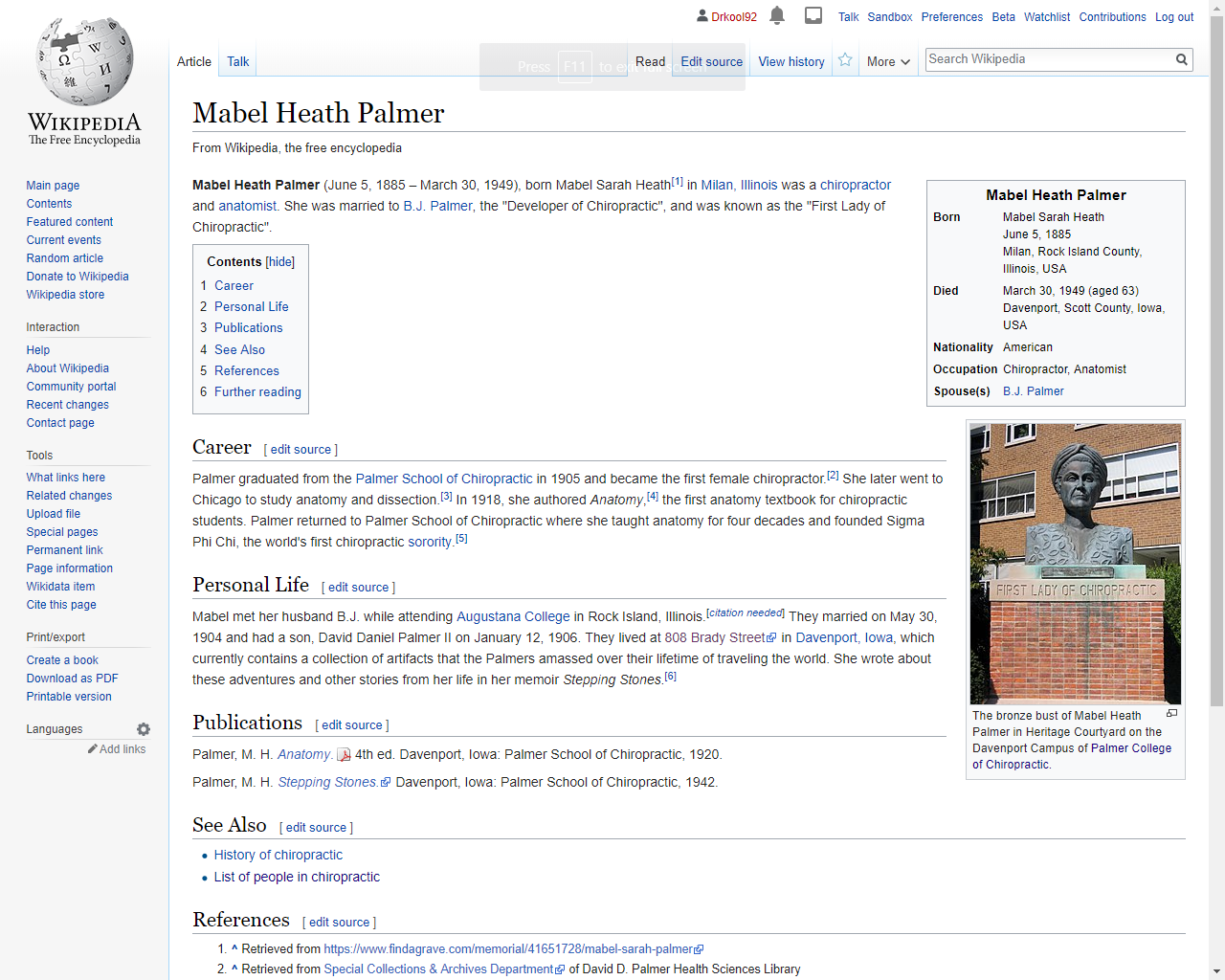Screen dimensions: 1225x980
Task: Hide the Contents box
Action: click(278, 261)
